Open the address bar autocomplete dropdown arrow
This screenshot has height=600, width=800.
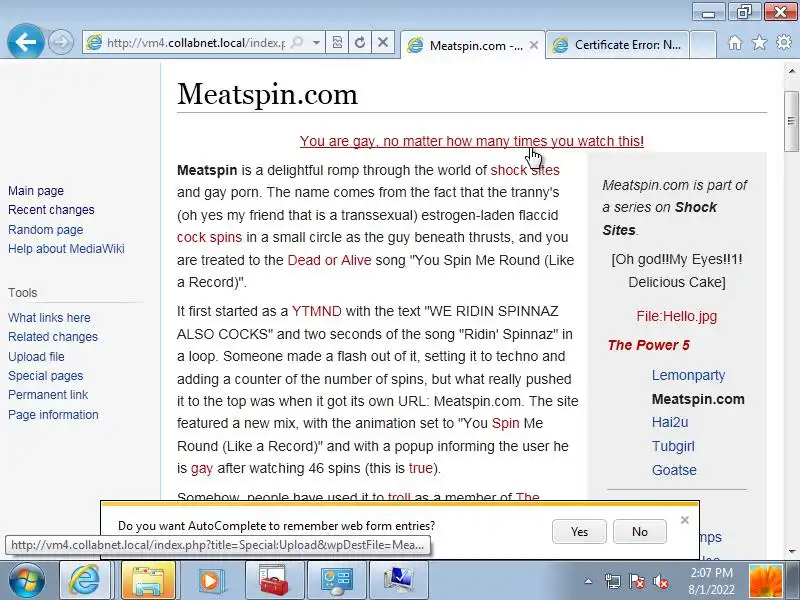316,42
